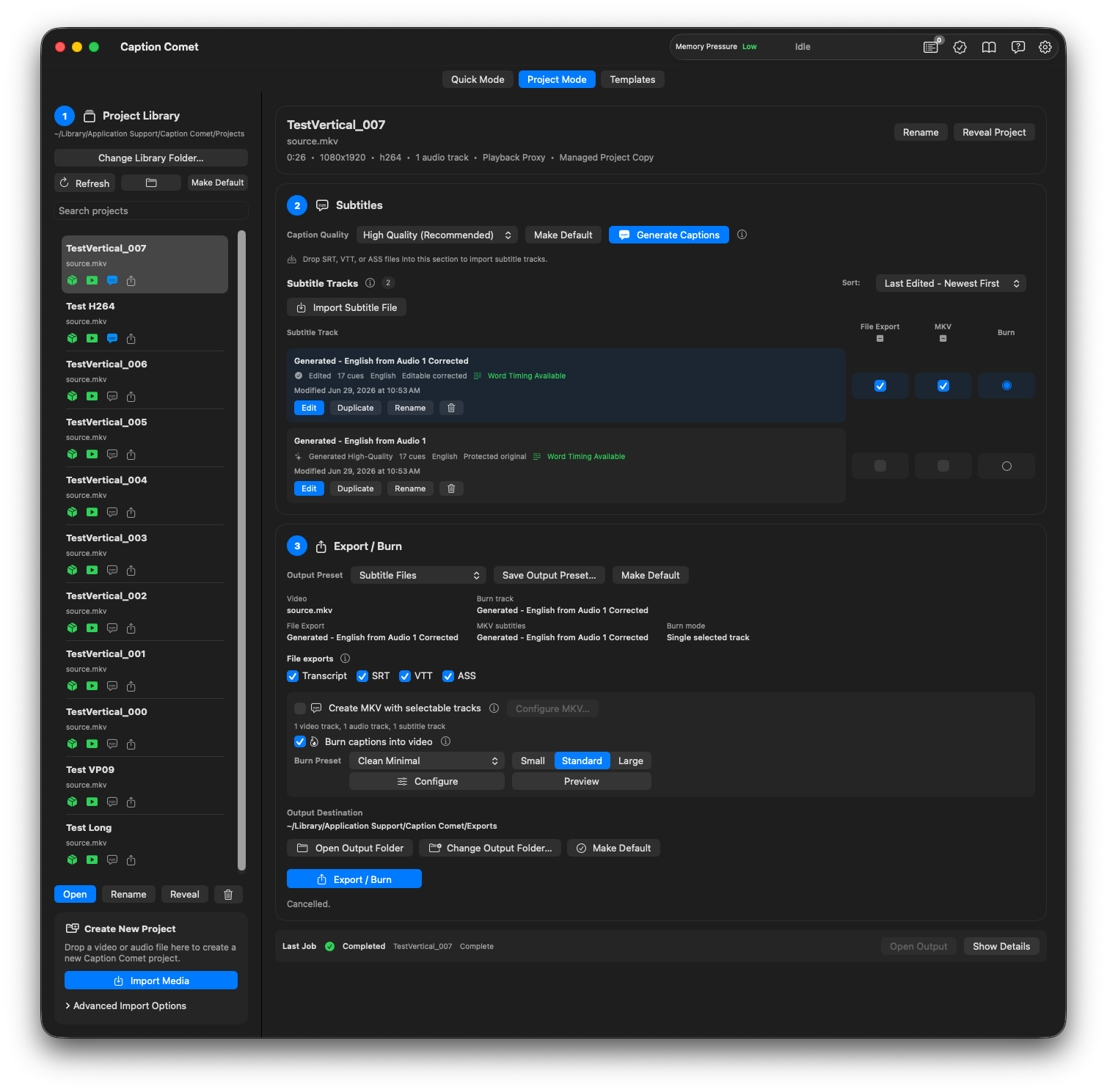Open the Burn Preset Clean Minimal dropdown
This screenshot has width=1107, height=1092.
click(x=427, y=761)
